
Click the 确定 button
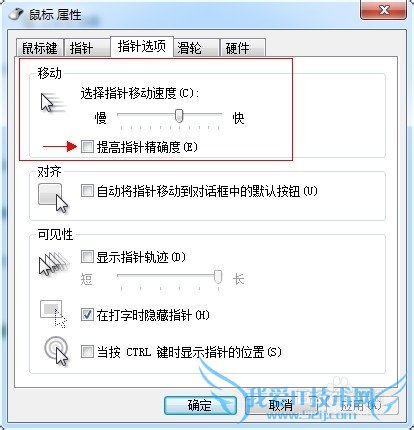tap(200, 405)
